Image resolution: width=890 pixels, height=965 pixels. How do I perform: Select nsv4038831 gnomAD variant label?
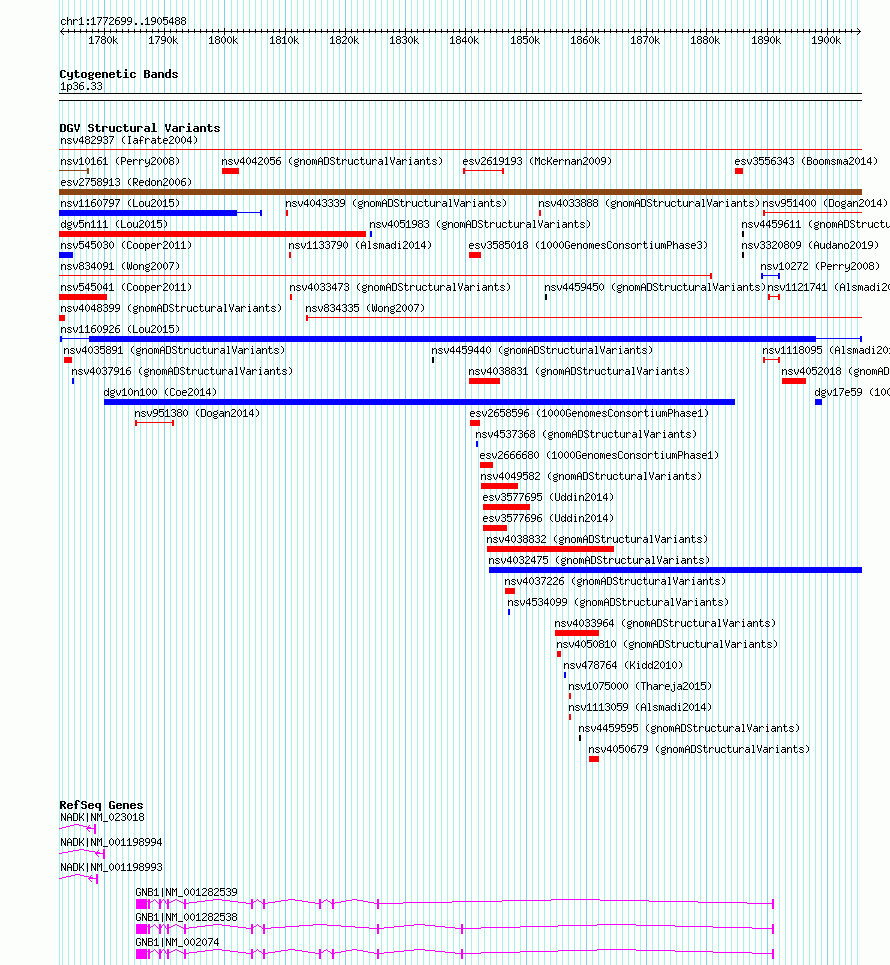pyautogui.click(x=579, y=371)
